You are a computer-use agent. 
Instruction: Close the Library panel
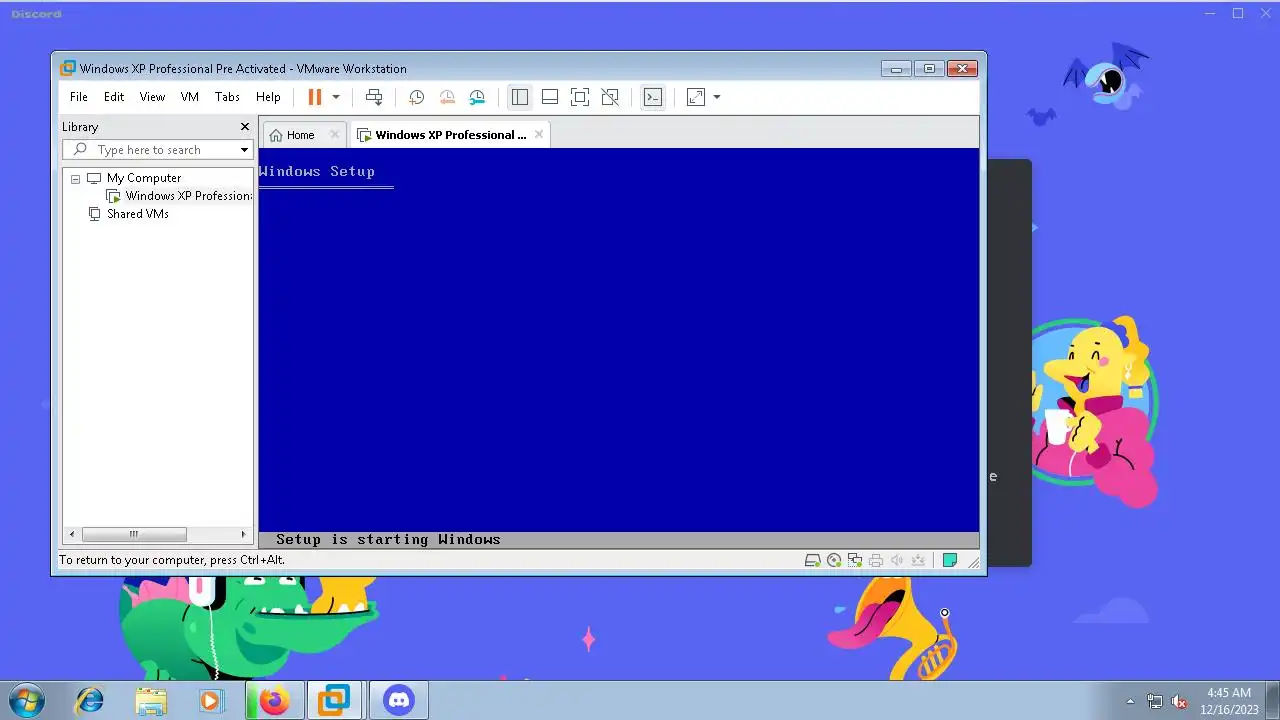(245, 127)
